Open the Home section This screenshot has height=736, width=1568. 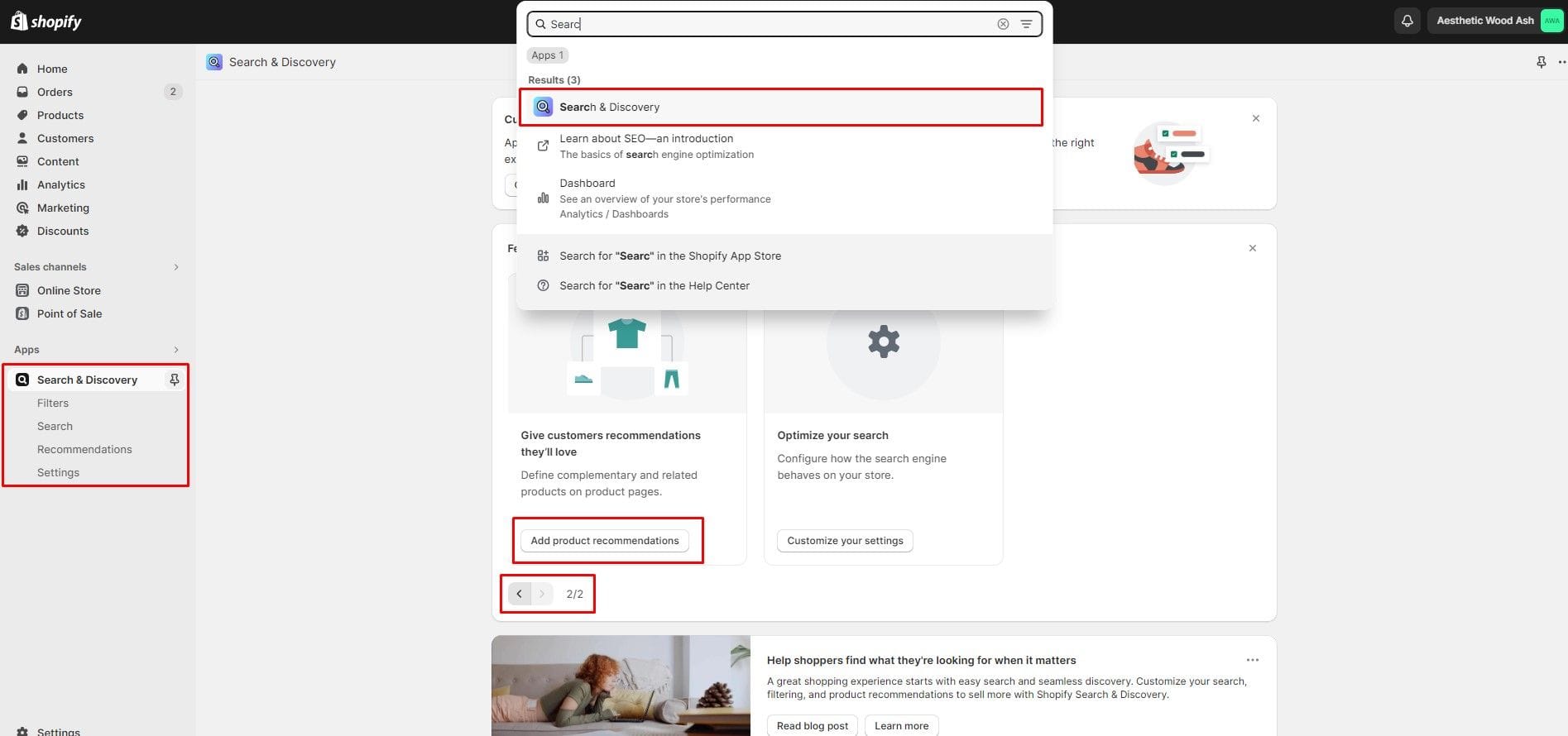click(52, 69)
